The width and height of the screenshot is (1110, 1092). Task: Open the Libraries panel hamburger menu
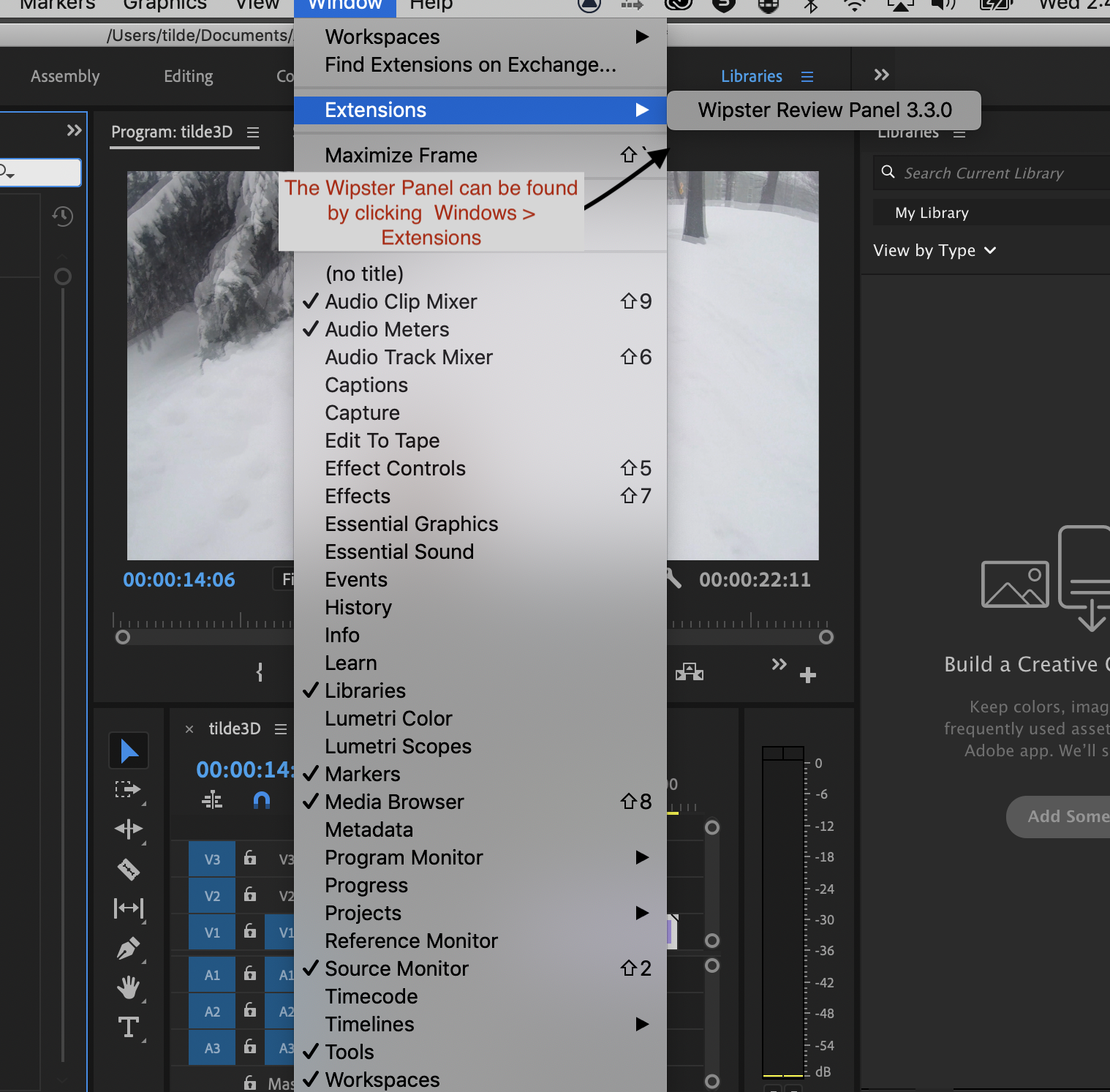(807, 76)
